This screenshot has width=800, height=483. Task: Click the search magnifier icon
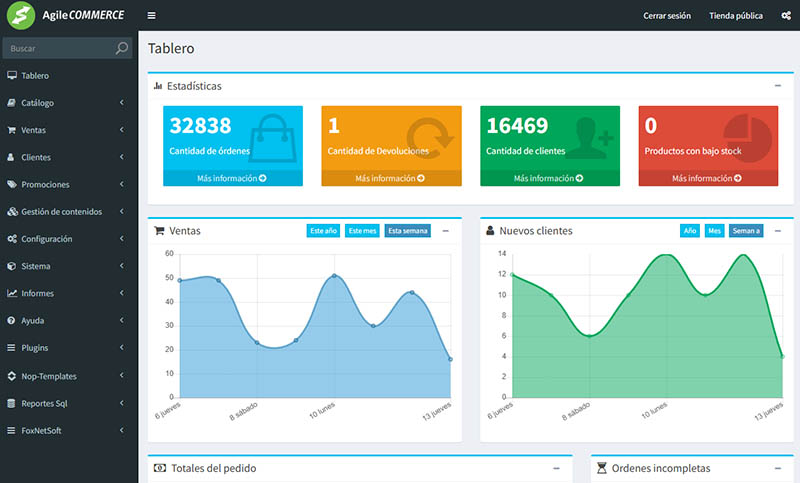click(121, 48)
